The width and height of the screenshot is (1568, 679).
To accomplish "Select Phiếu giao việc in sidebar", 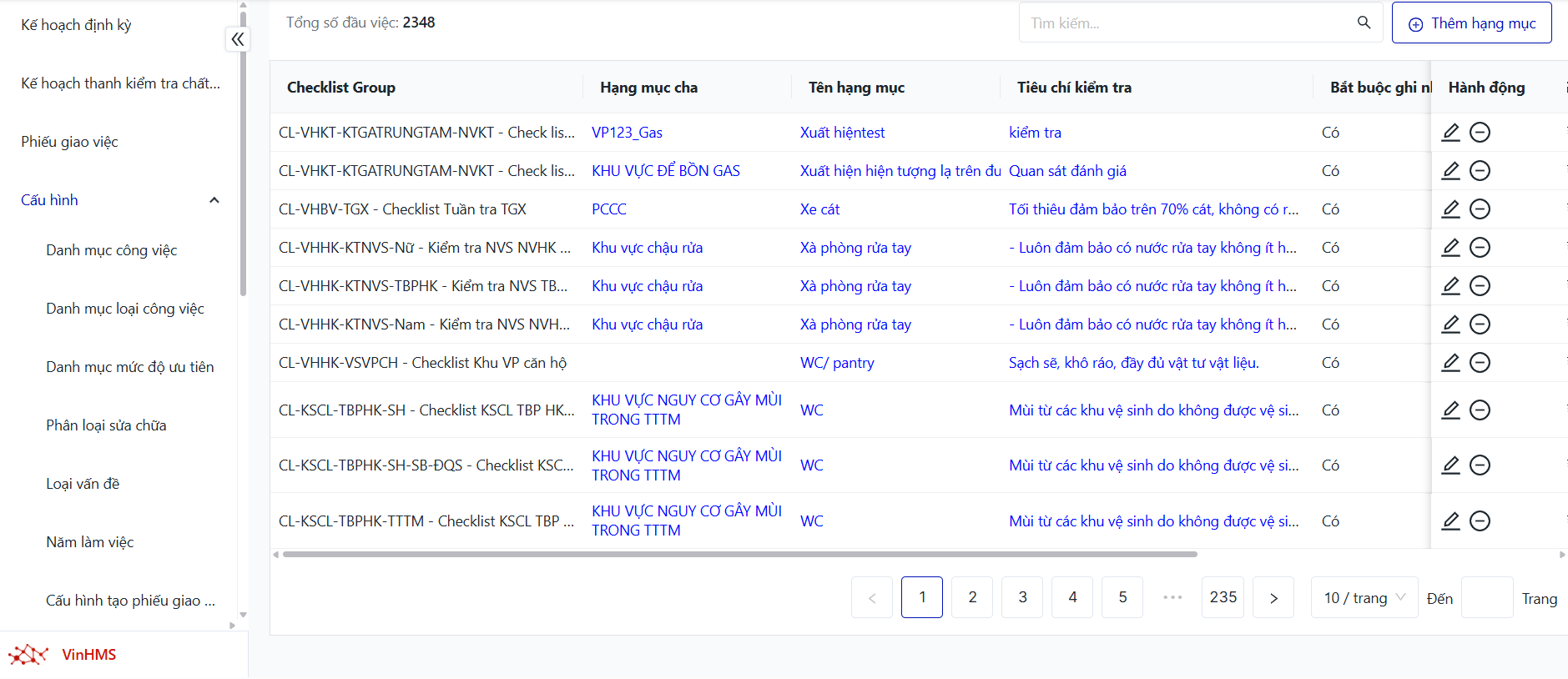I will 70,142.
